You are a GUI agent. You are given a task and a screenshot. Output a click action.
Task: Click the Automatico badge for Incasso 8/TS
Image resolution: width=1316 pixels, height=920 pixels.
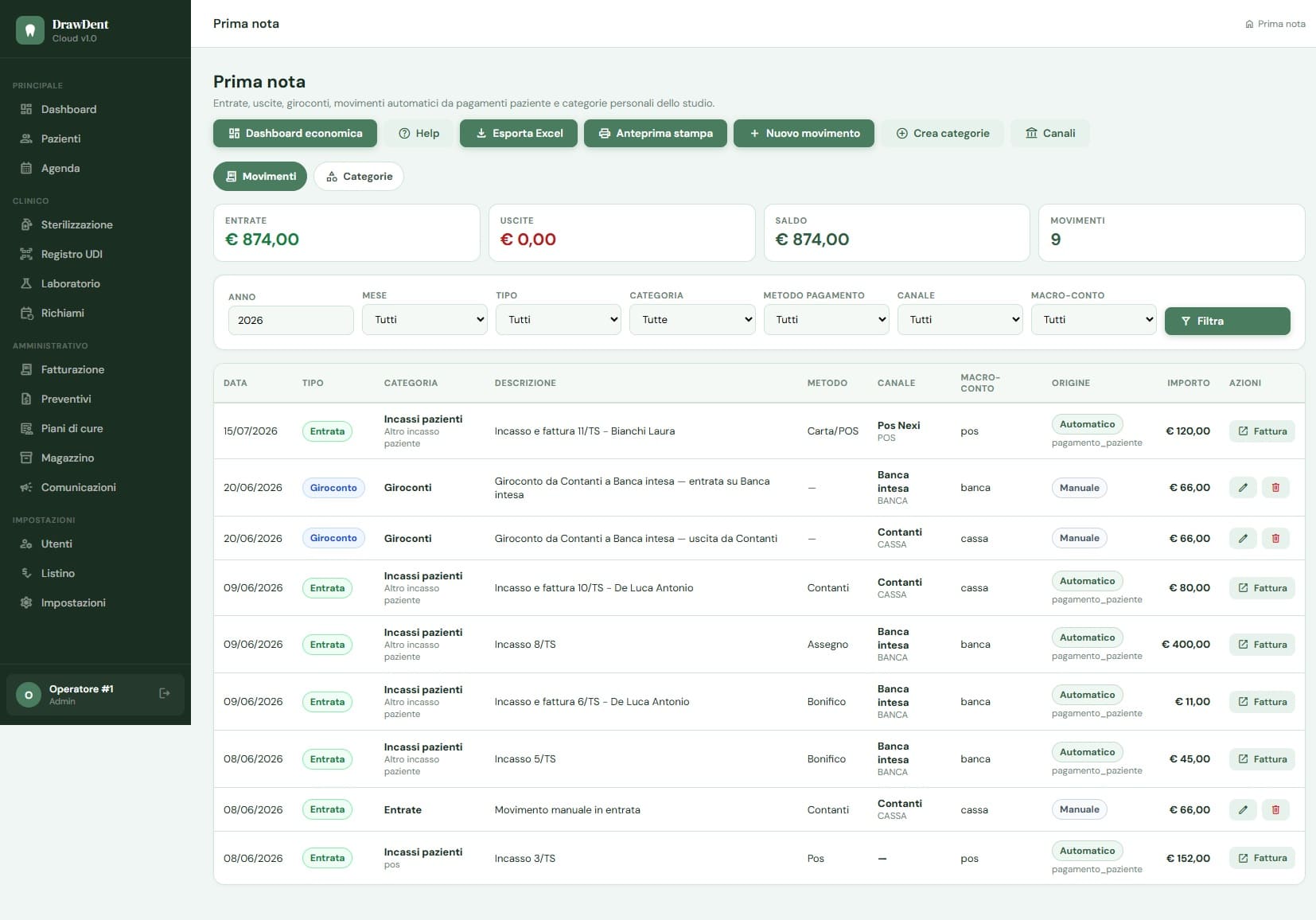tap(1088, 637)
